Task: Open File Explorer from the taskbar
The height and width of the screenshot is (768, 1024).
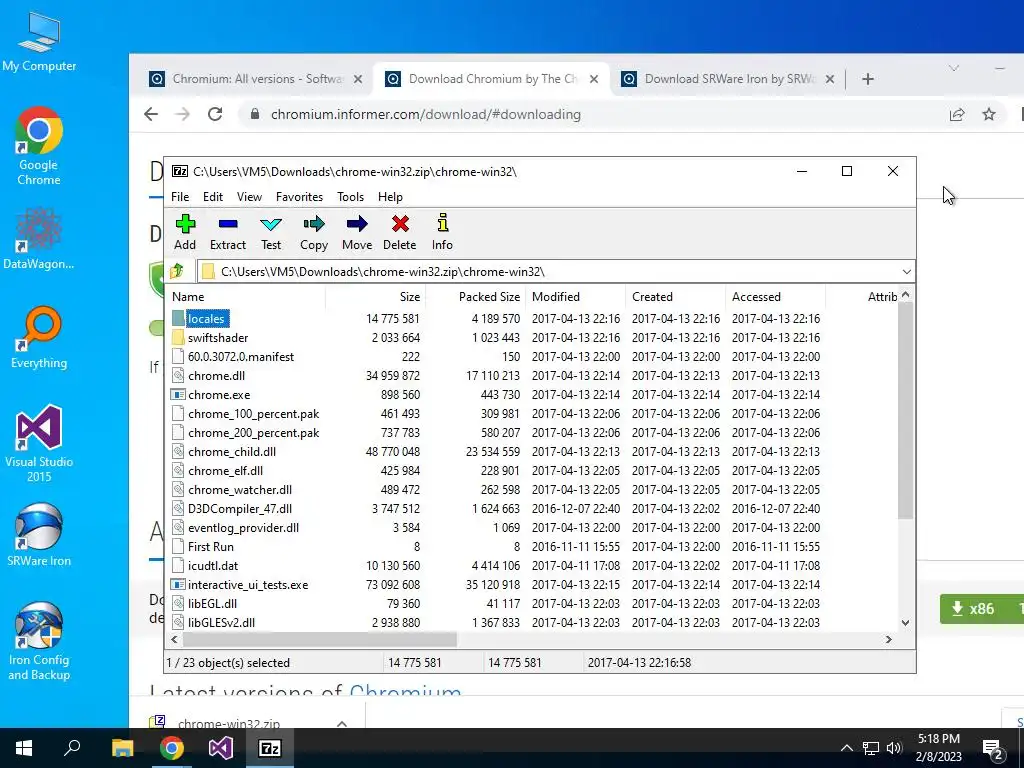Action: coord(122,748)
